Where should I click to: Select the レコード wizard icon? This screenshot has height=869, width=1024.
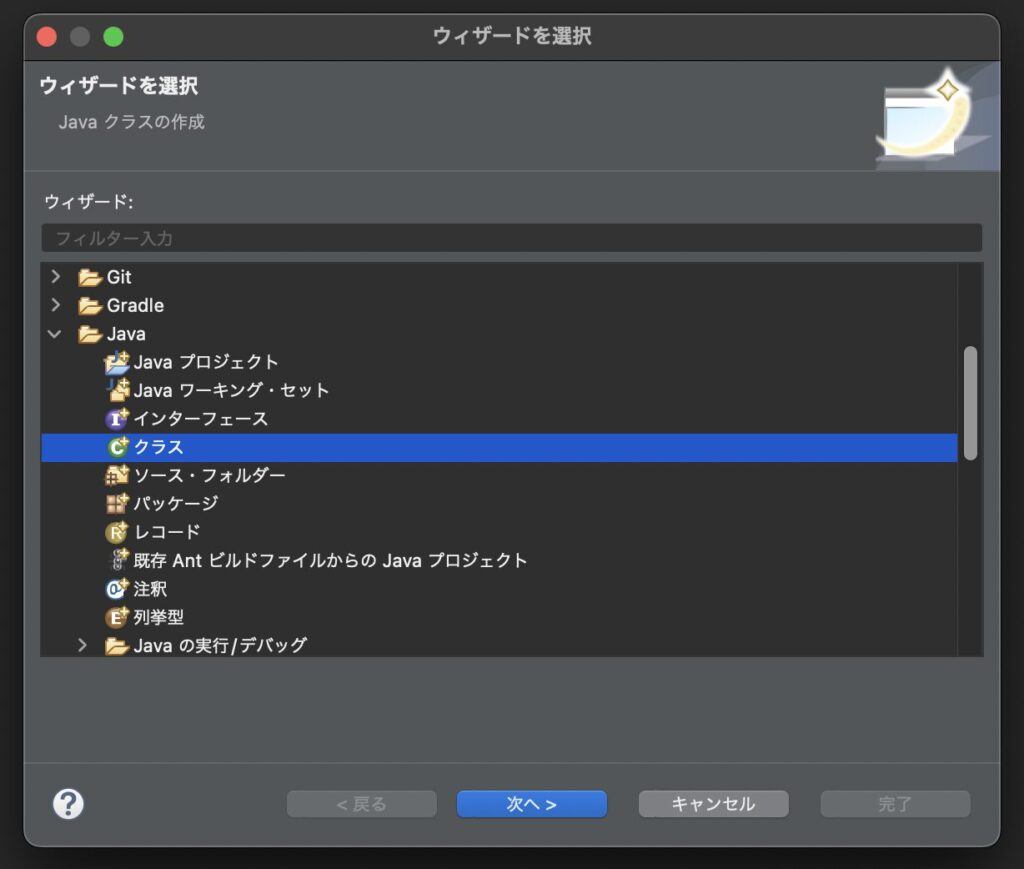click(x=116, y=532)
